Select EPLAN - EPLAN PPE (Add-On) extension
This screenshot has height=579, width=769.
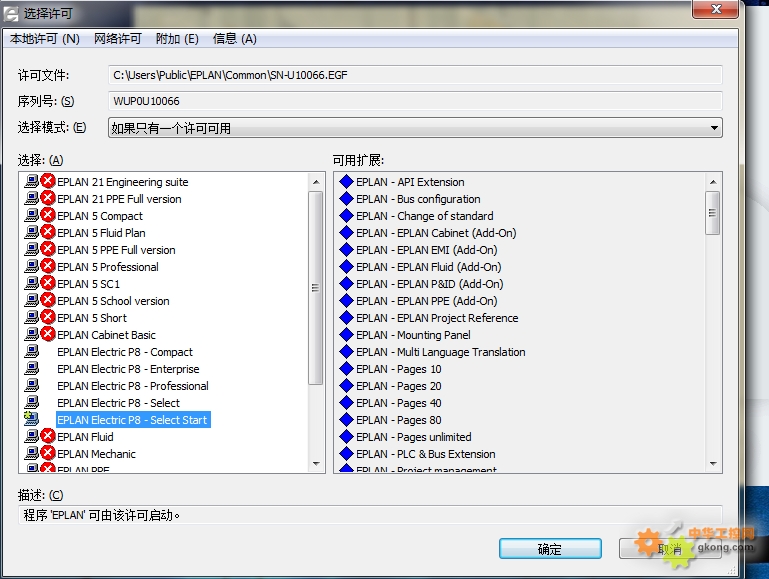(x=426, y=301)
